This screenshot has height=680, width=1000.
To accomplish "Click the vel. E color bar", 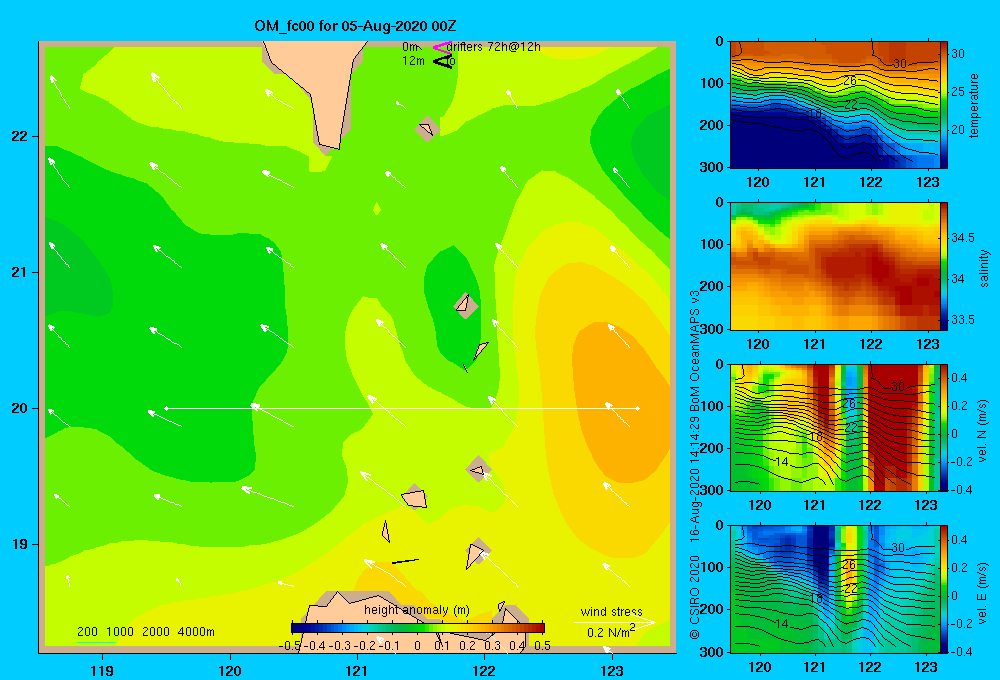I will coord(944,588).
